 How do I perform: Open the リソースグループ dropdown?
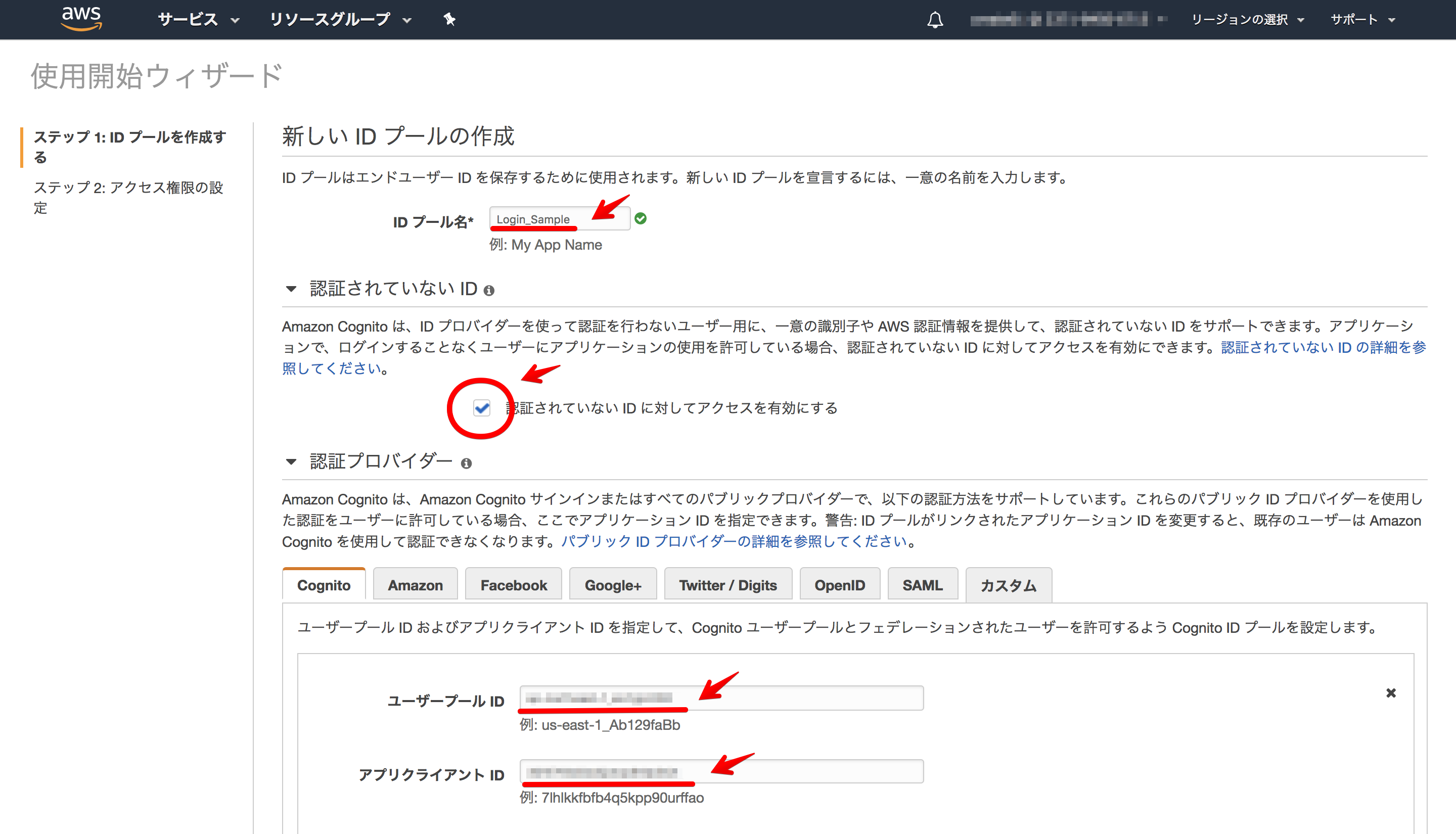click(x=340, y=20)
